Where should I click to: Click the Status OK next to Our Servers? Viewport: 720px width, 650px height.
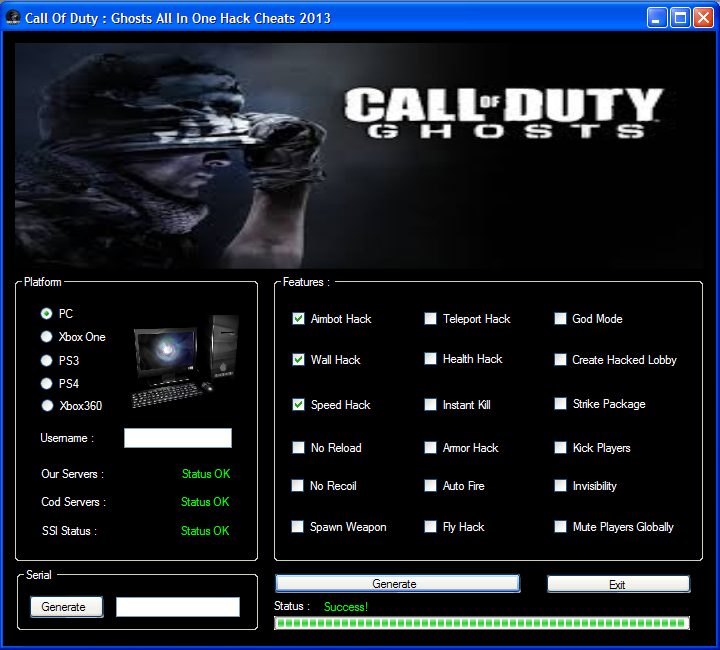(x=206, y=474)
